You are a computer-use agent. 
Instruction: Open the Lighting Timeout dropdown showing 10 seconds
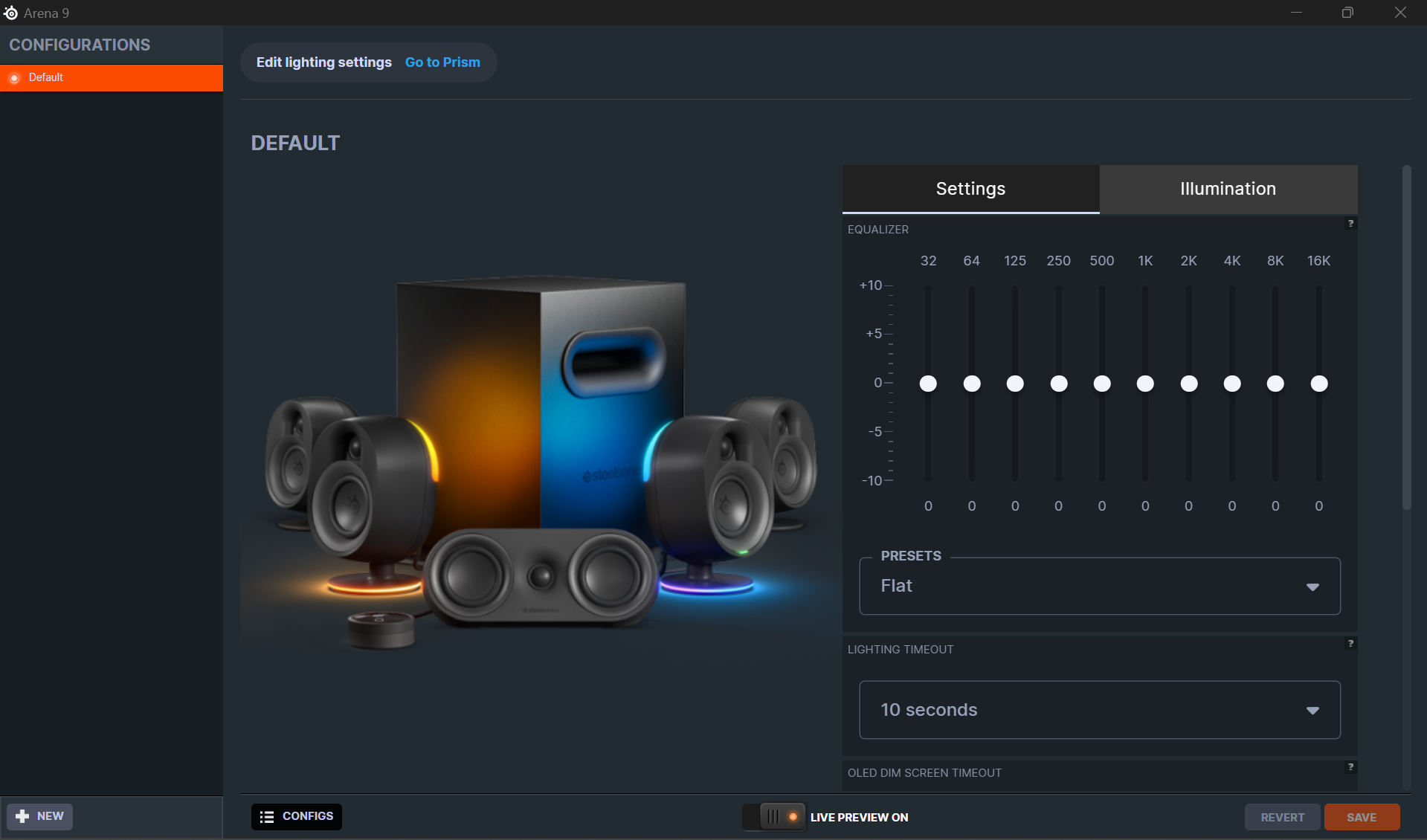1100,710
